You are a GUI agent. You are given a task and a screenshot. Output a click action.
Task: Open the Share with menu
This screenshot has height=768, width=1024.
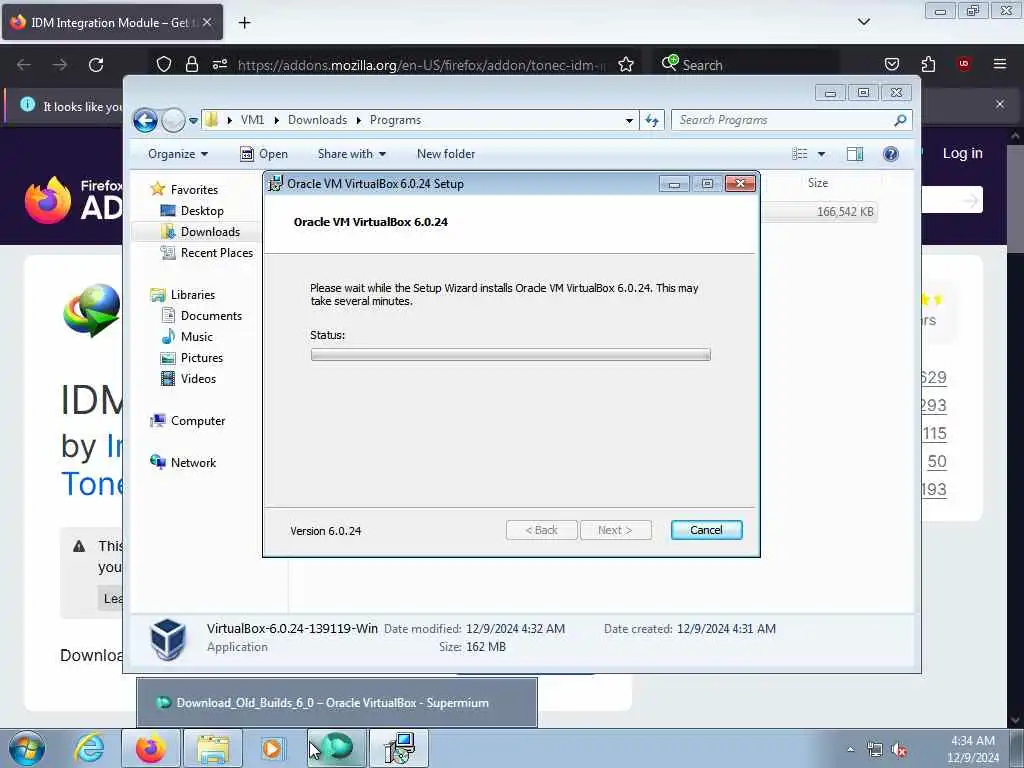351,154
